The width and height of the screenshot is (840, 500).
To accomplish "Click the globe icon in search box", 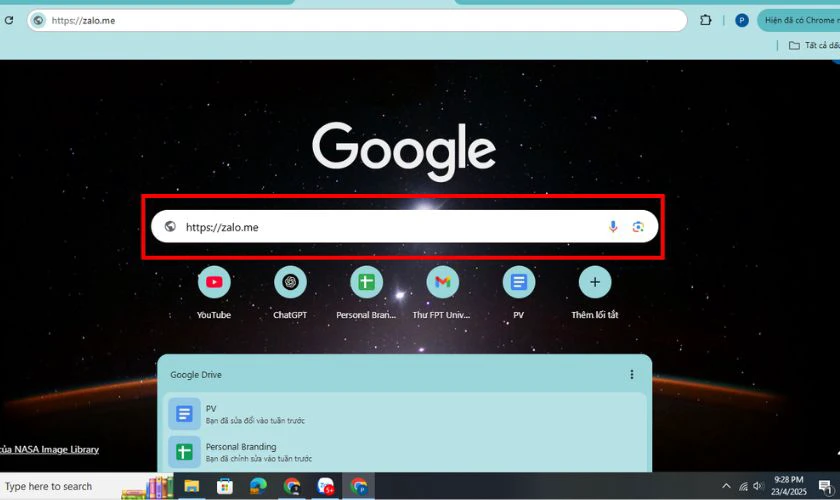I will (x=170, y=227).
